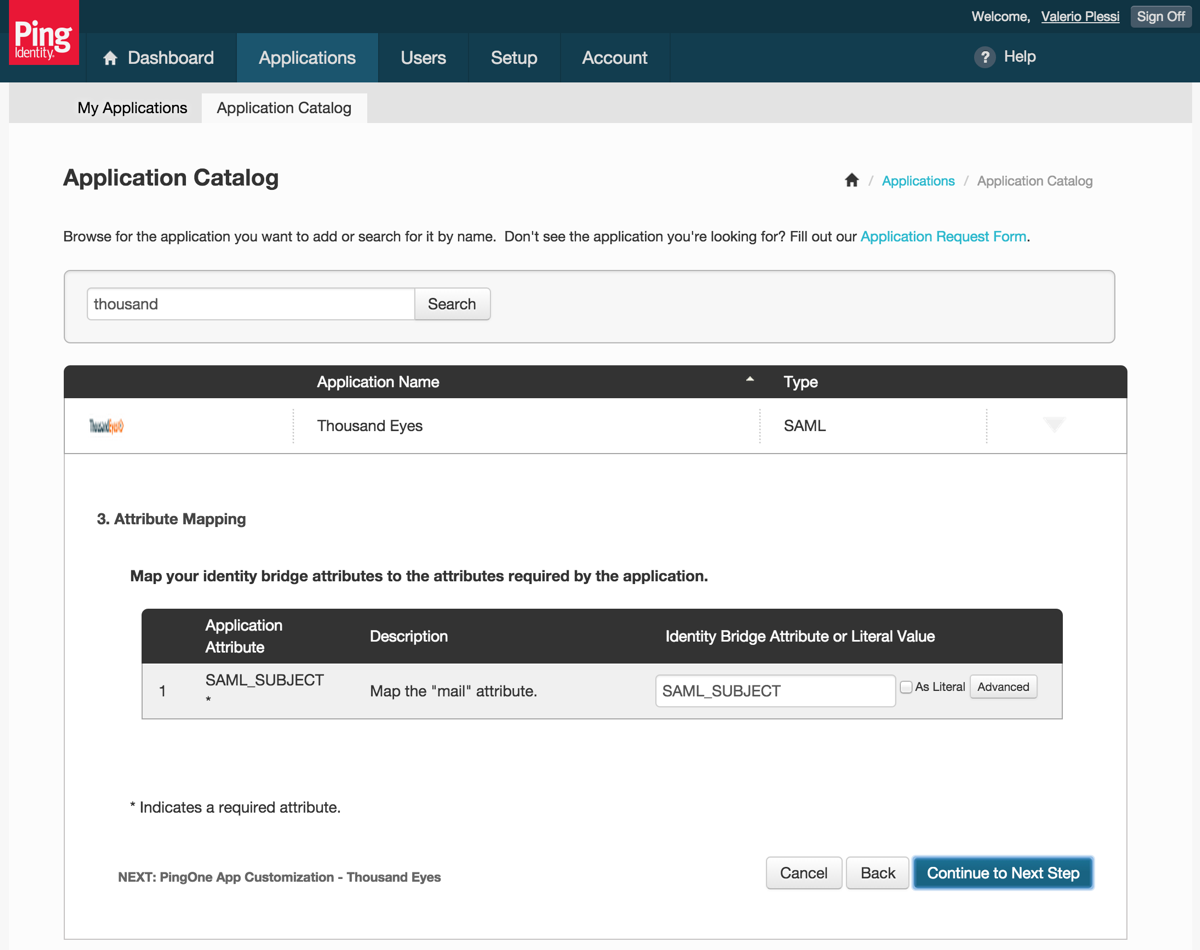
Task: Click the Thousand Eyes application logo
Action: coord(107,426)
